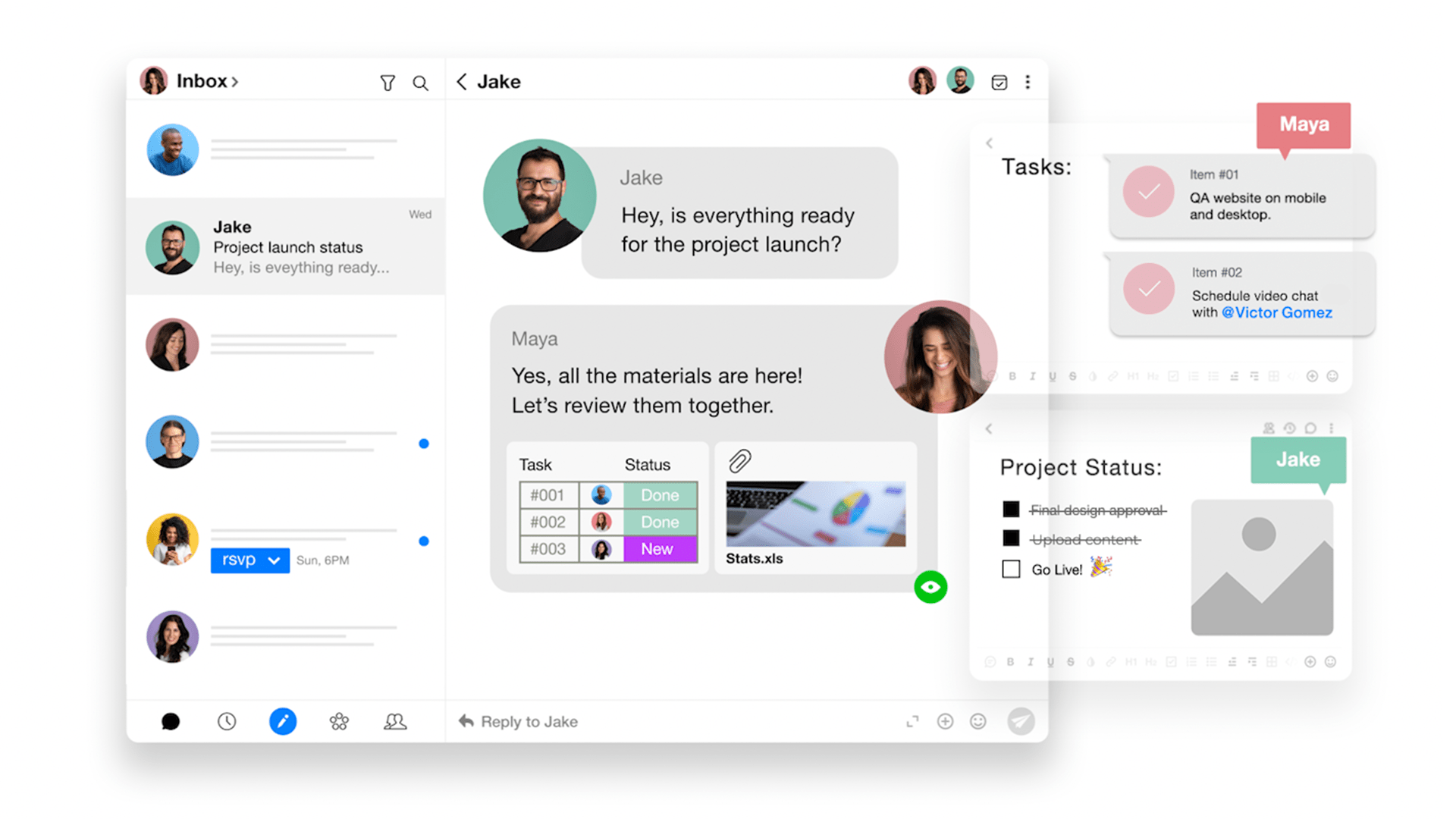Uncheck the Upload content checkbox

(x=1011, y=538)
